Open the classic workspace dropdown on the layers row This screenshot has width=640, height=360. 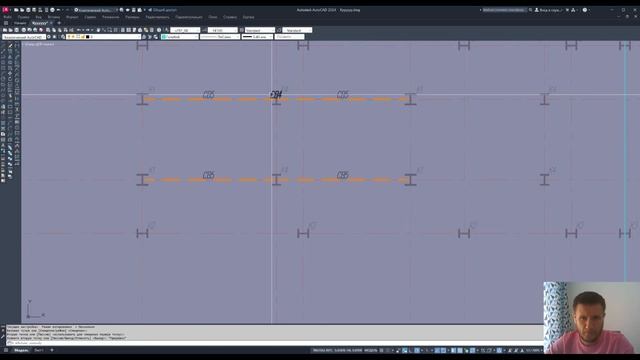click(x=24, y=37)
